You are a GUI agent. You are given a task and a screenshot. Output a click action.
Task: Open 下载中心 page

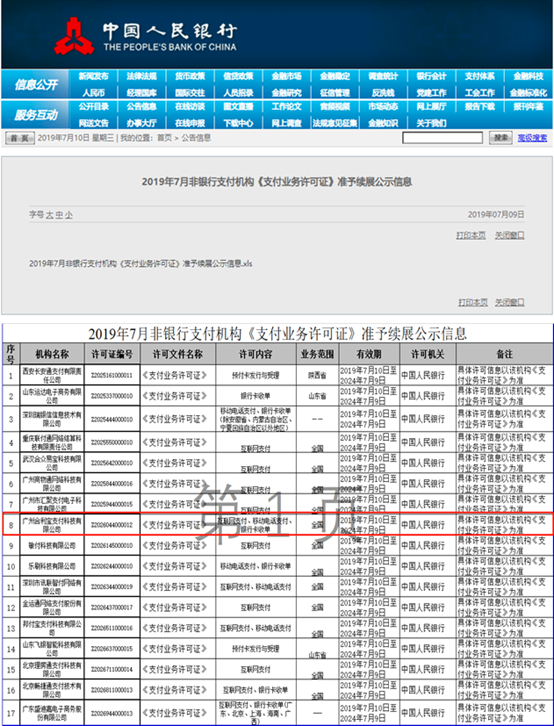pyautogui.click(x=238, y=123)
